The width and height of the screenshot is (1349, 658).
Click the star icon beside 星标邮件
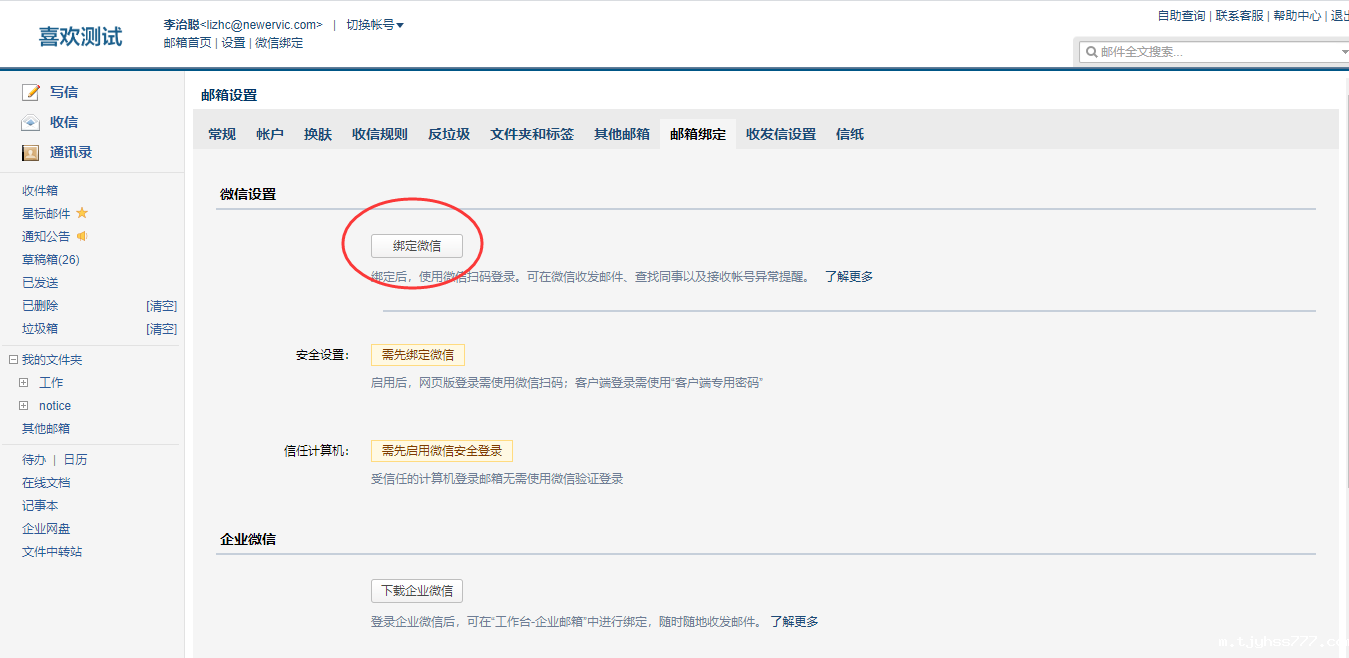click(x=82, y=213)
